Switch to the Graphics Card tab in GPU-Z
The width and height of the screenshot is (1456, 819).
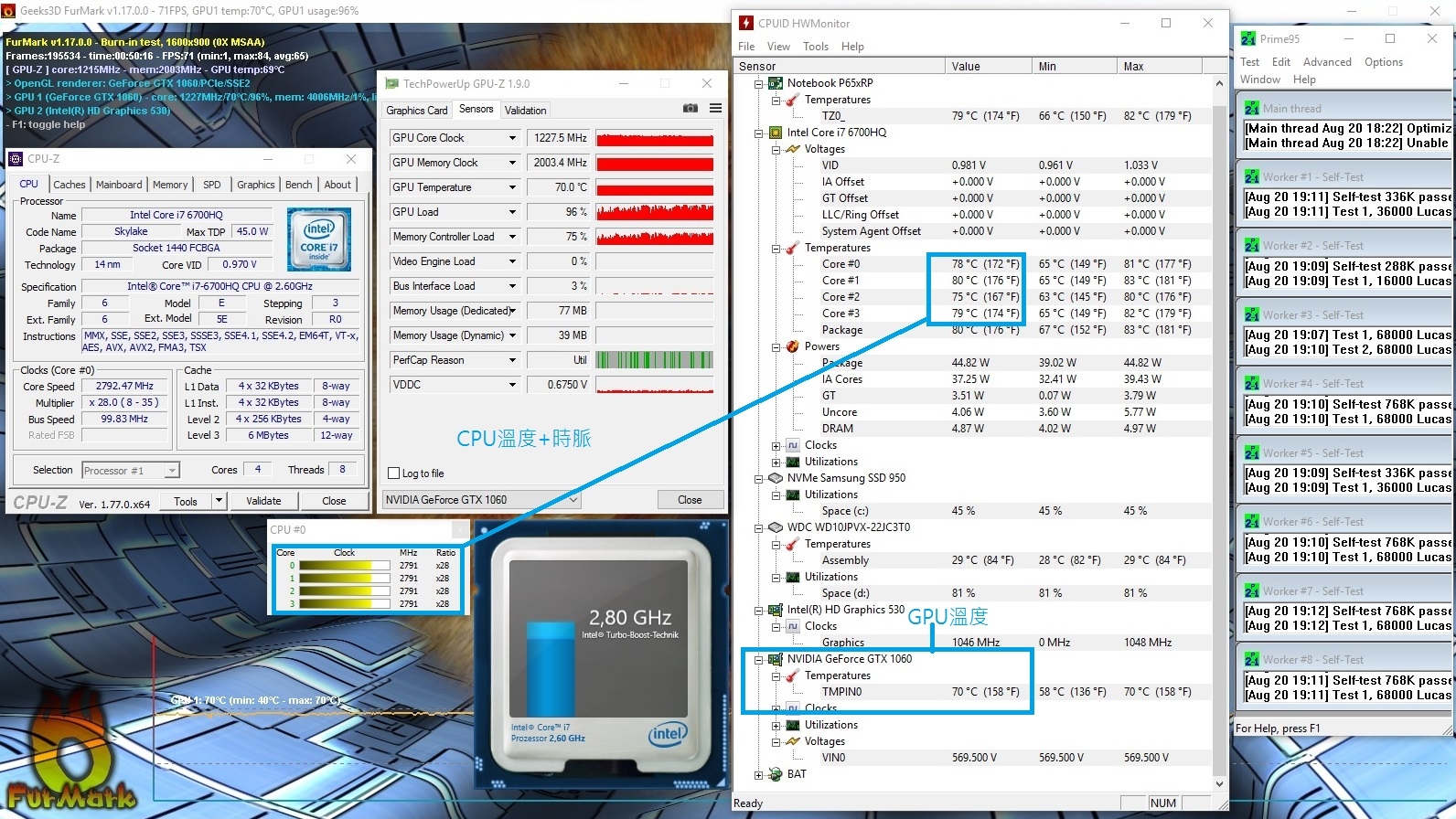[417, 111]
